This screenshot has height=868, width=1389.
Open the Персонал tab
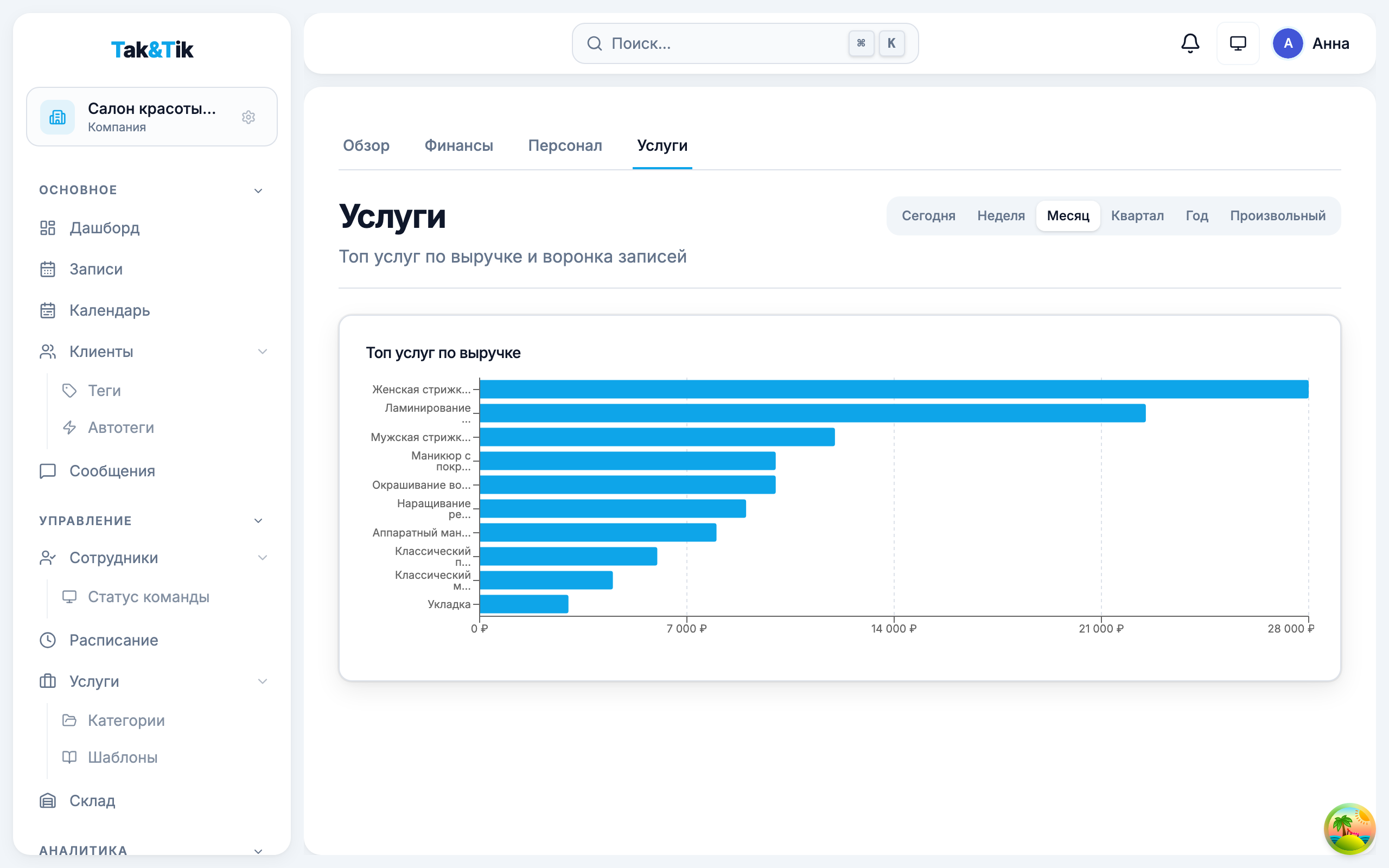pos(565,146)
